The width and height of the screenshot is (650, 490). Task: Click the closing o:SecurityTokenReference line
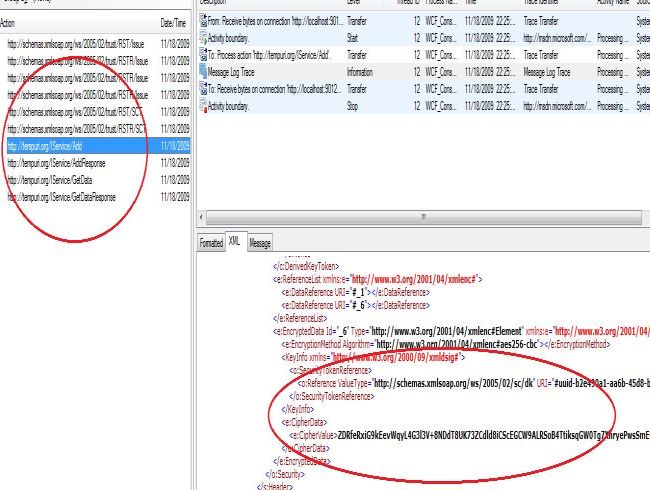[332, 396]
